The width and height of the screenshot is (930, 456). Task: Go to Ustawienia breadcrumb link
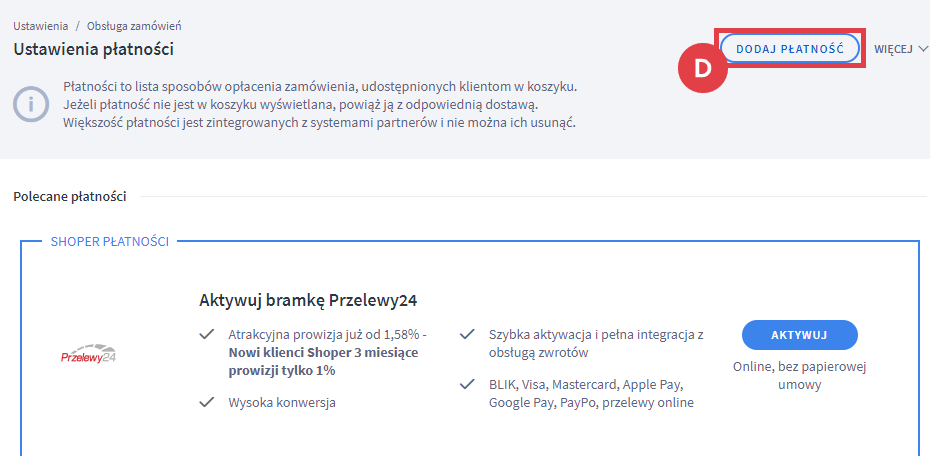[40, 26]
